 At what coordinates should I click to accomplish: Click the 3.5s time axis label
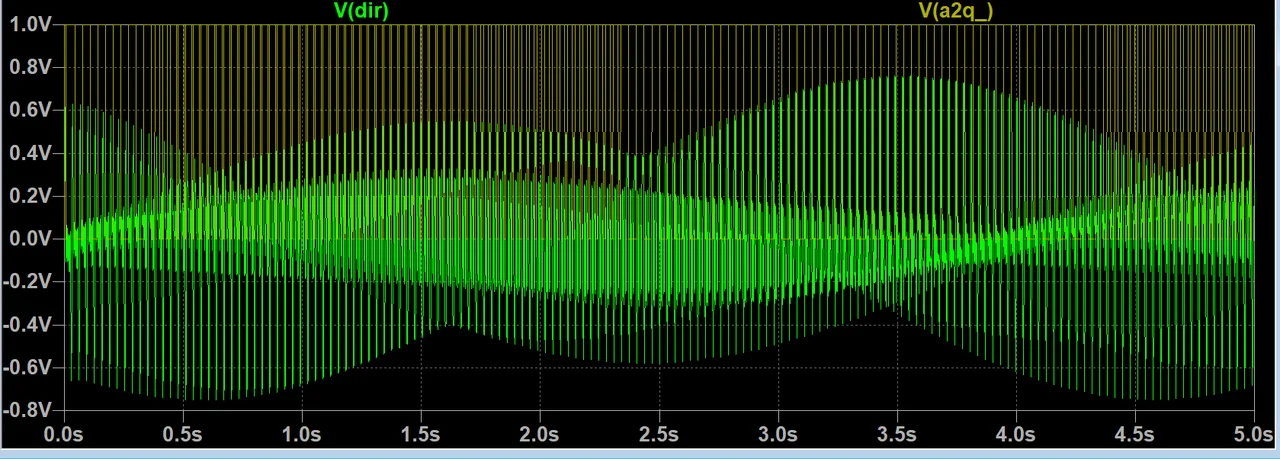pos(897,435)
